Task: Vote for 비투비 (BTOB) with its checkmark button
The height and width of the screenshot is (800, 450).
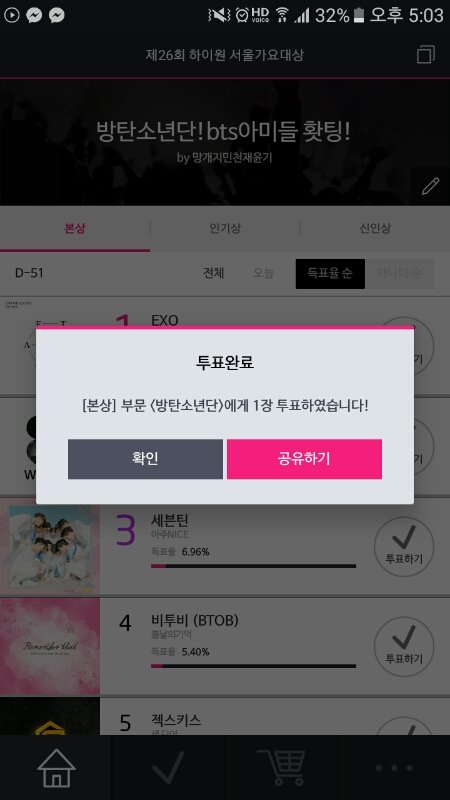Action: click(404, 646)
